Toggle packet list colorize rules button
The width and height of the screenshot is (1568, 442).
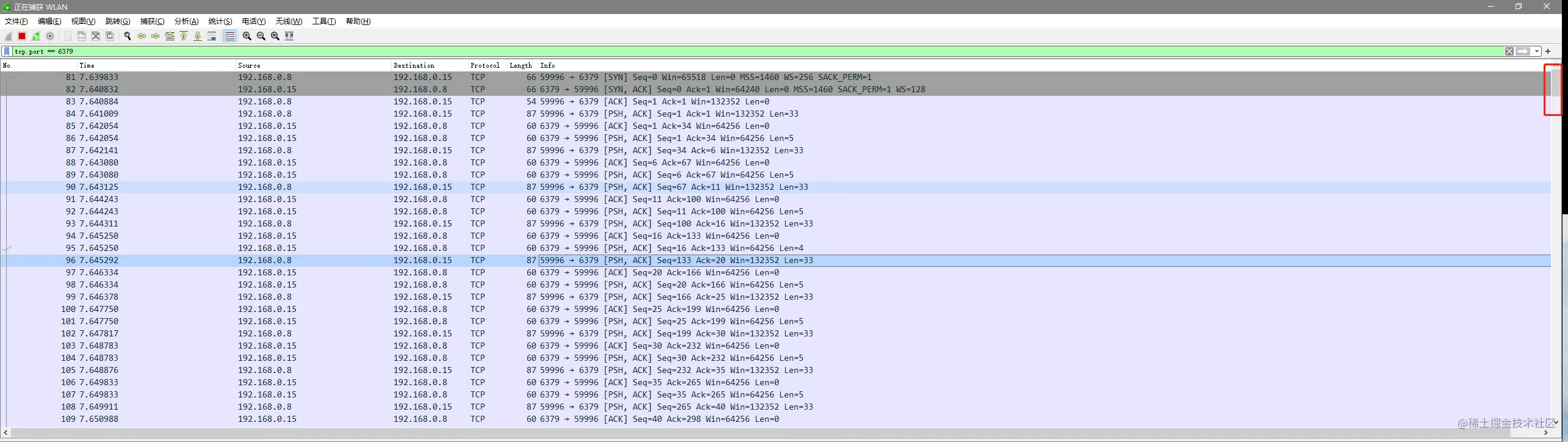coord(229,36)
